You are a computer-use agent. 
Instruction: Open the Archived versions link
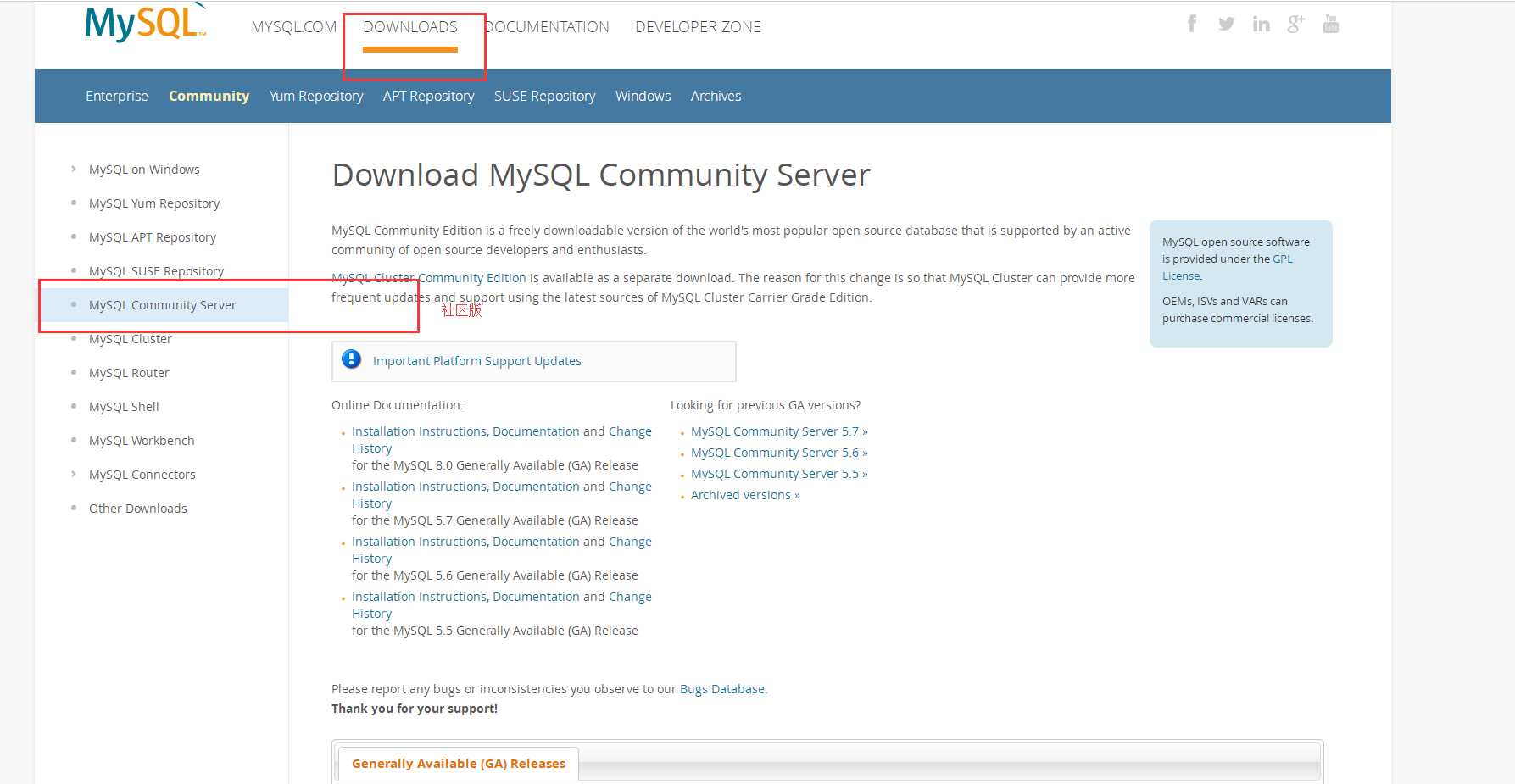[x=745, y=495]
